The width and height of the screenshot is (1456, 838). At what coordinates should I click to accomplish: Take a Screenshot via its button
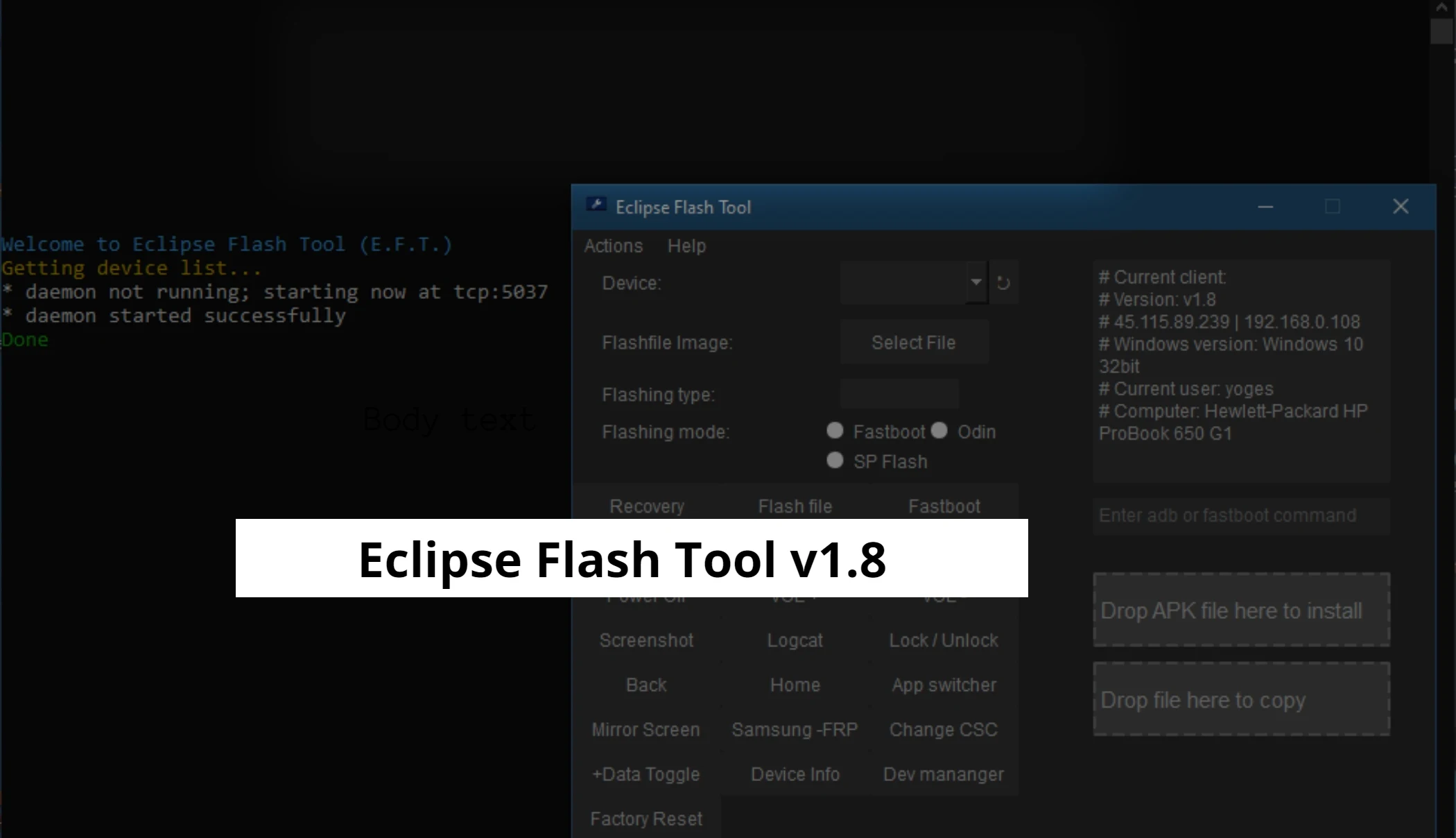click(x=645, y=640)
